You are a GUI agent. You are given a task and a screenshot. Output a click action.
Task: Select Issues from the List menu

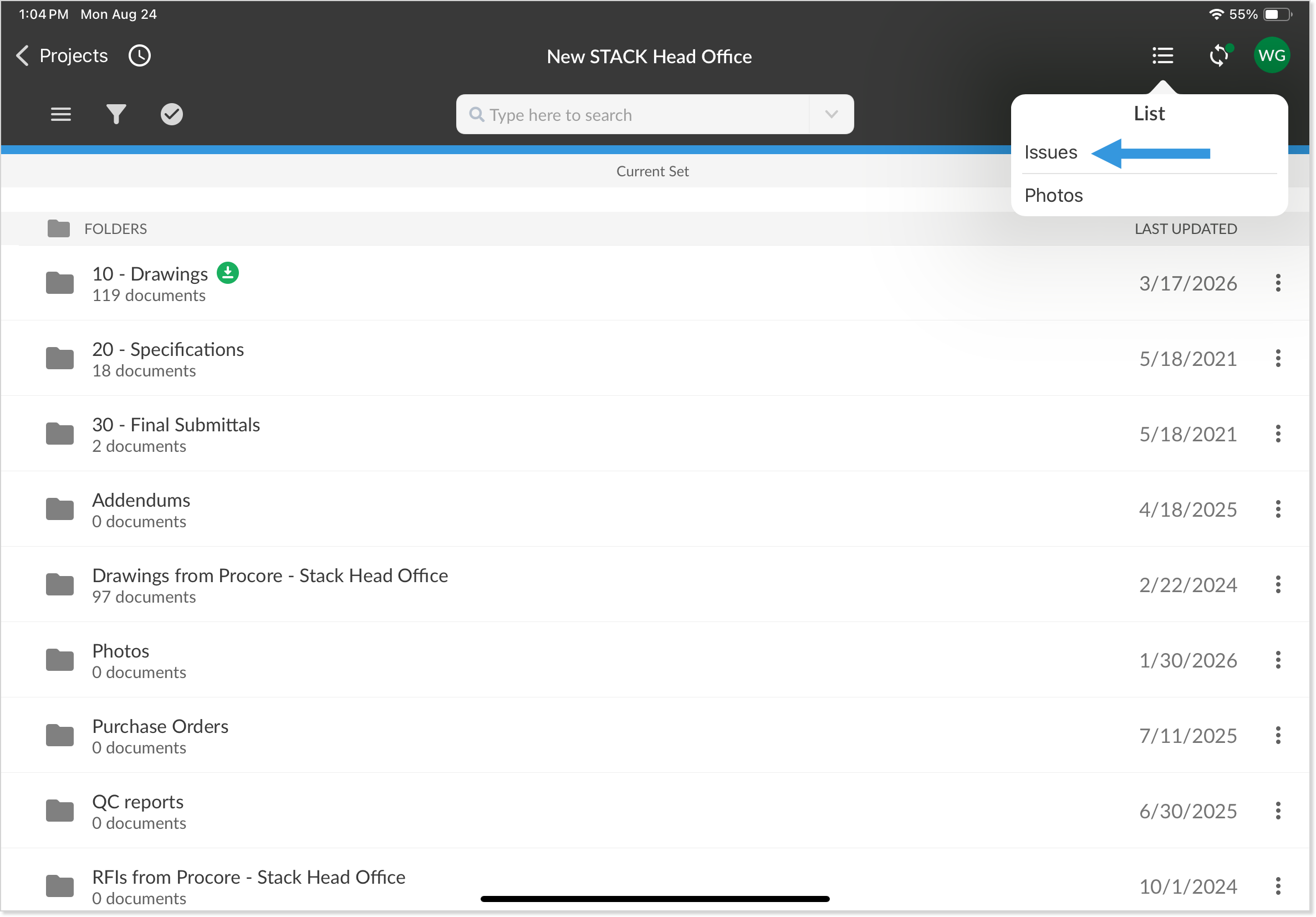[1149, 152]
